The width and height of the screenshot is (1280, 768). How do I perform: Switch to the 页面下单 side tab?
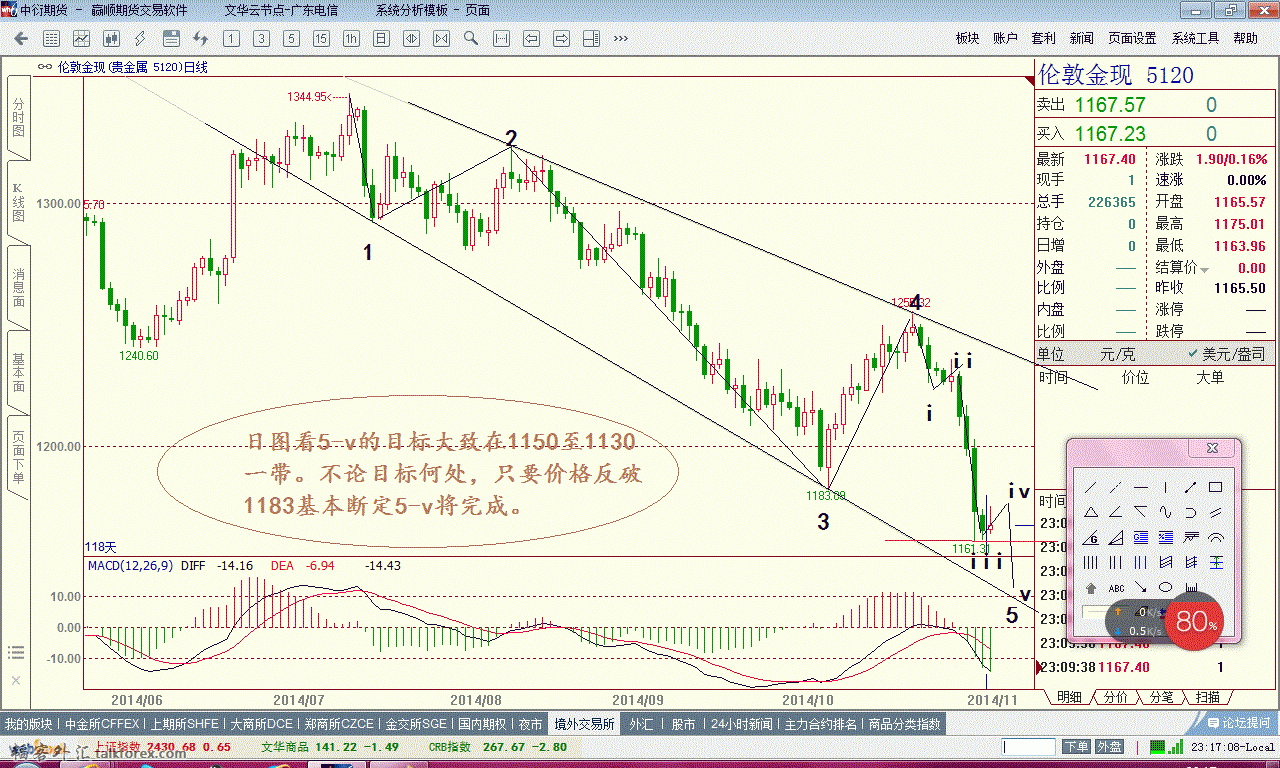pos(17,456)
